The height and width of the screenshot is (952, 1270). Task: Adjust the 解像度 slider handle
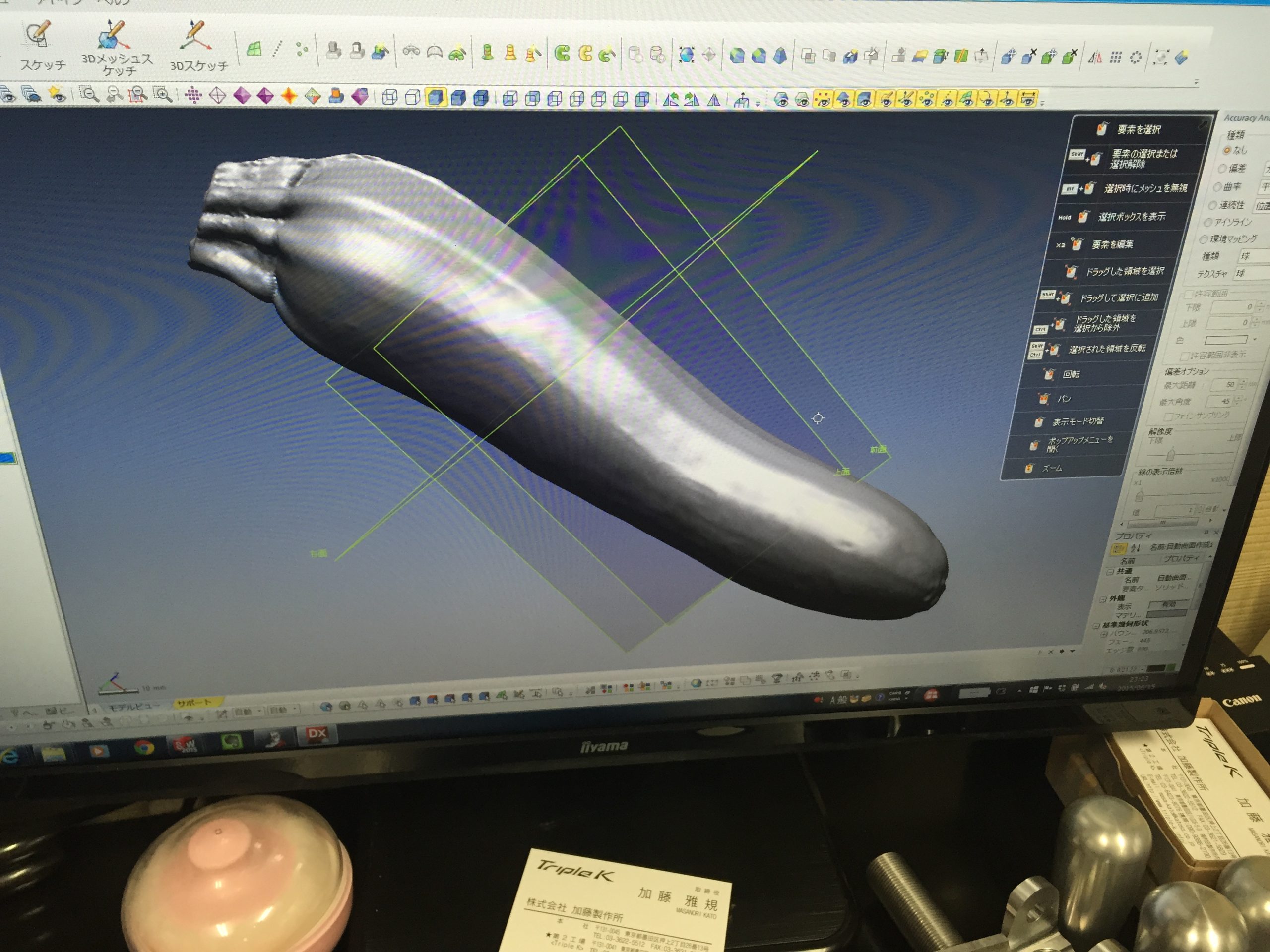pyautogui.click(x=1170, y=455)
